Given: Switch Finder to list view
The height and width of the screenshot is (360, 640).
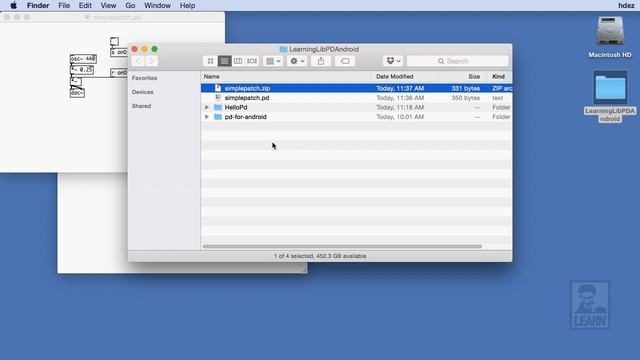Looking at the screenshot, I should coord(224,61).
